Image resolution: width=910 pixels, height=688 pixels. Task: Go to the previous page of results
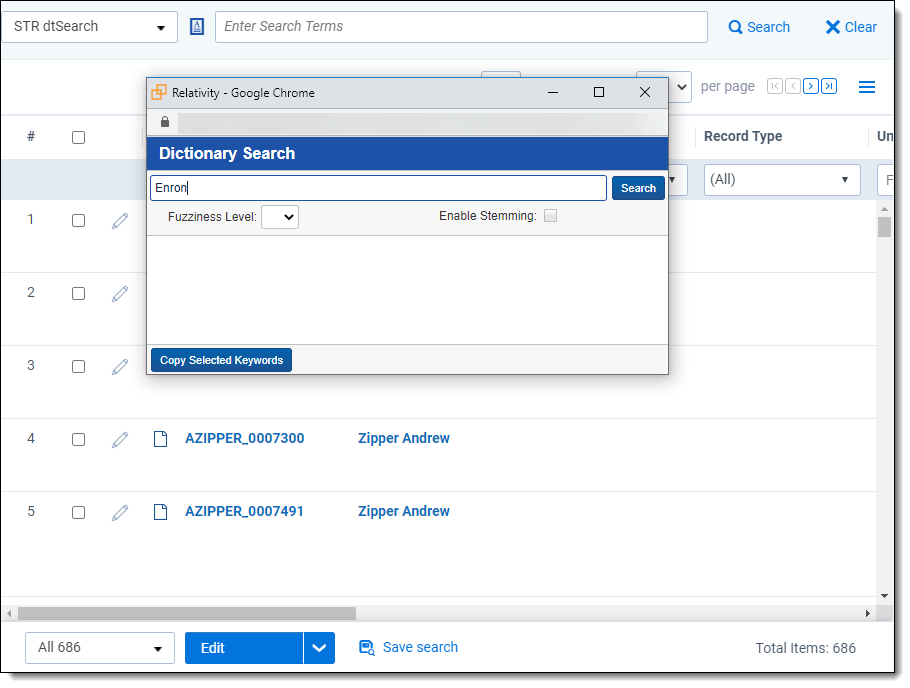click(793, 87)
